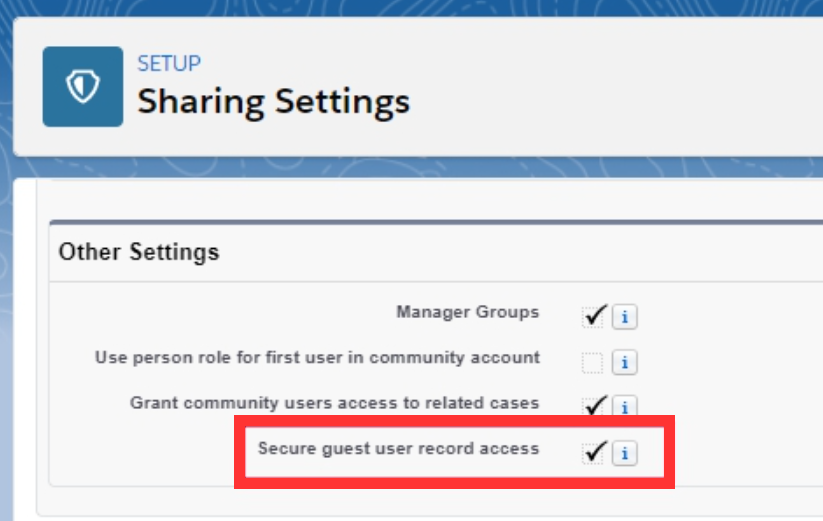Click the Other Settings section header
823x521 pixels.
(x=139, y=251)
